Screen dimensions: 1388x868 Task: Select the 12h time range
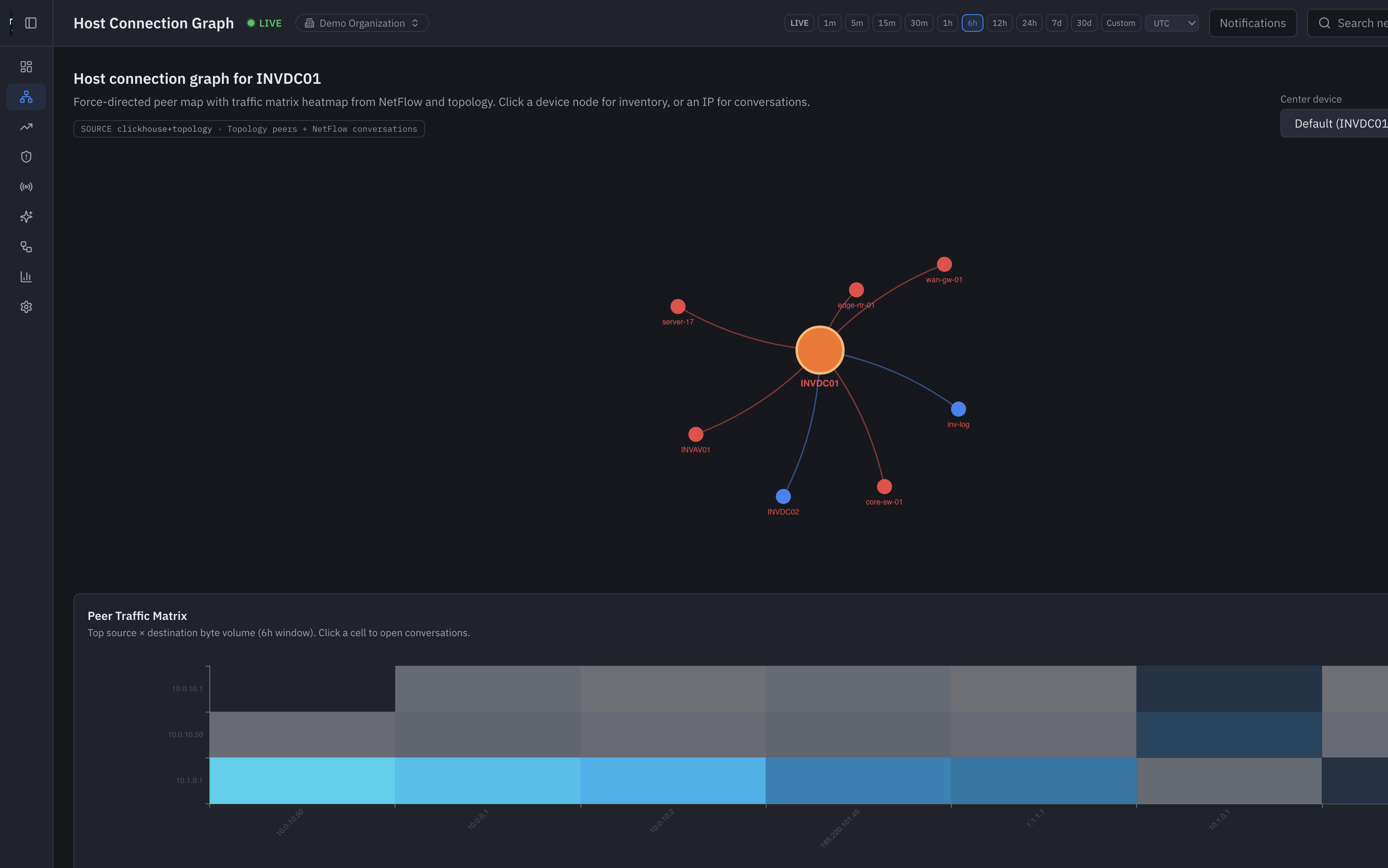click(x=999, y=23)
